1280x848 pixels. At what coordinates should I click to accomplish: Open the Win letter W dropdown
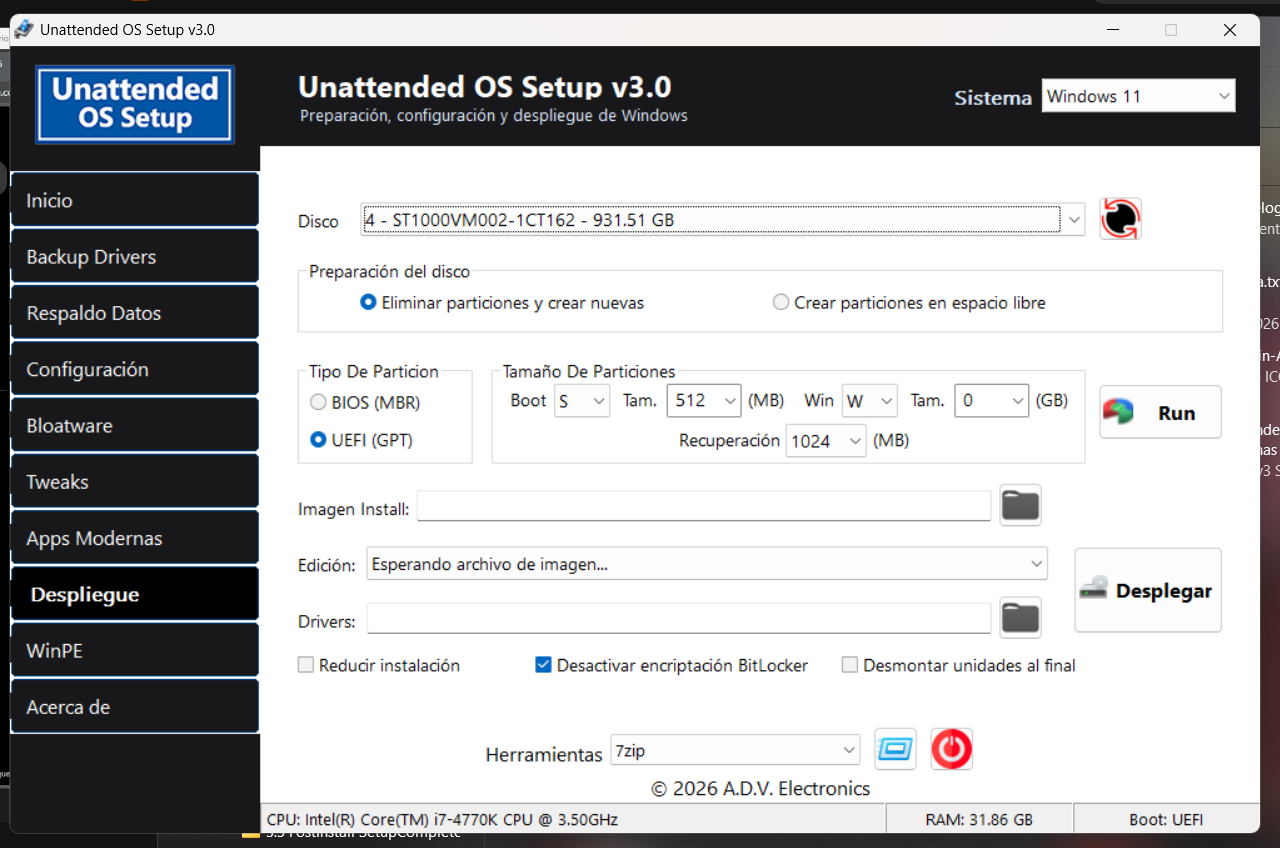(x=870, y=401)
